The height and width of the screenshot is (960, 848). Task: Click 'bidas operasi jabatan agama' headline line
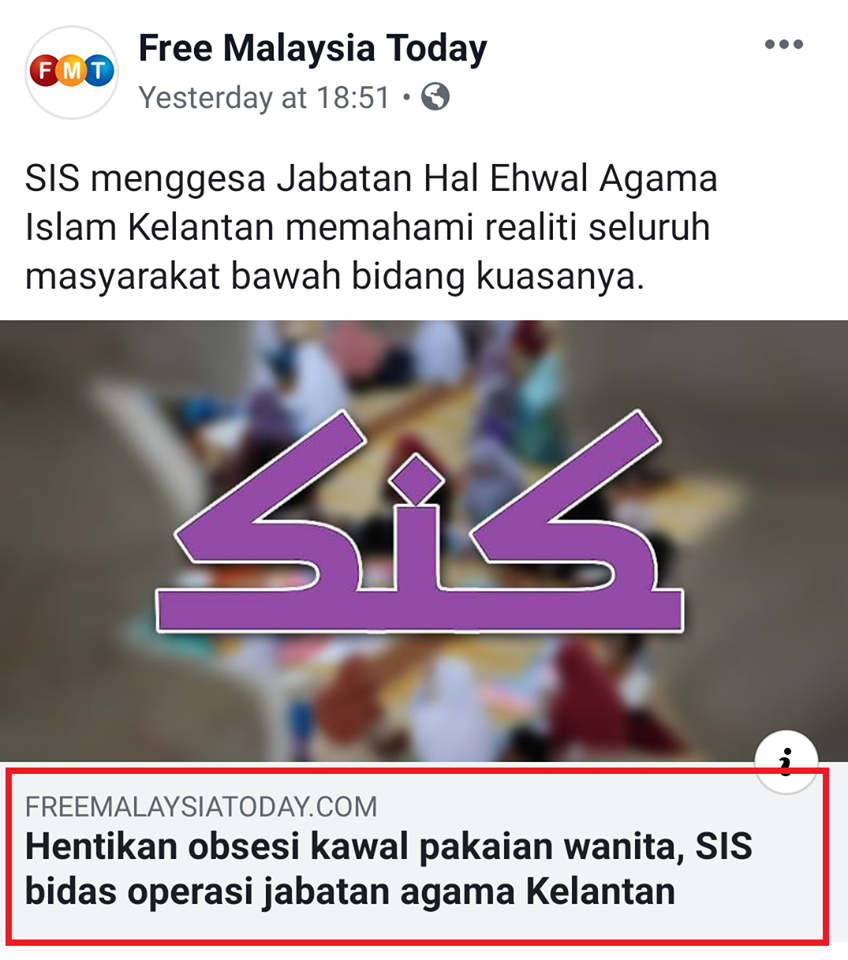pos(273,892)
